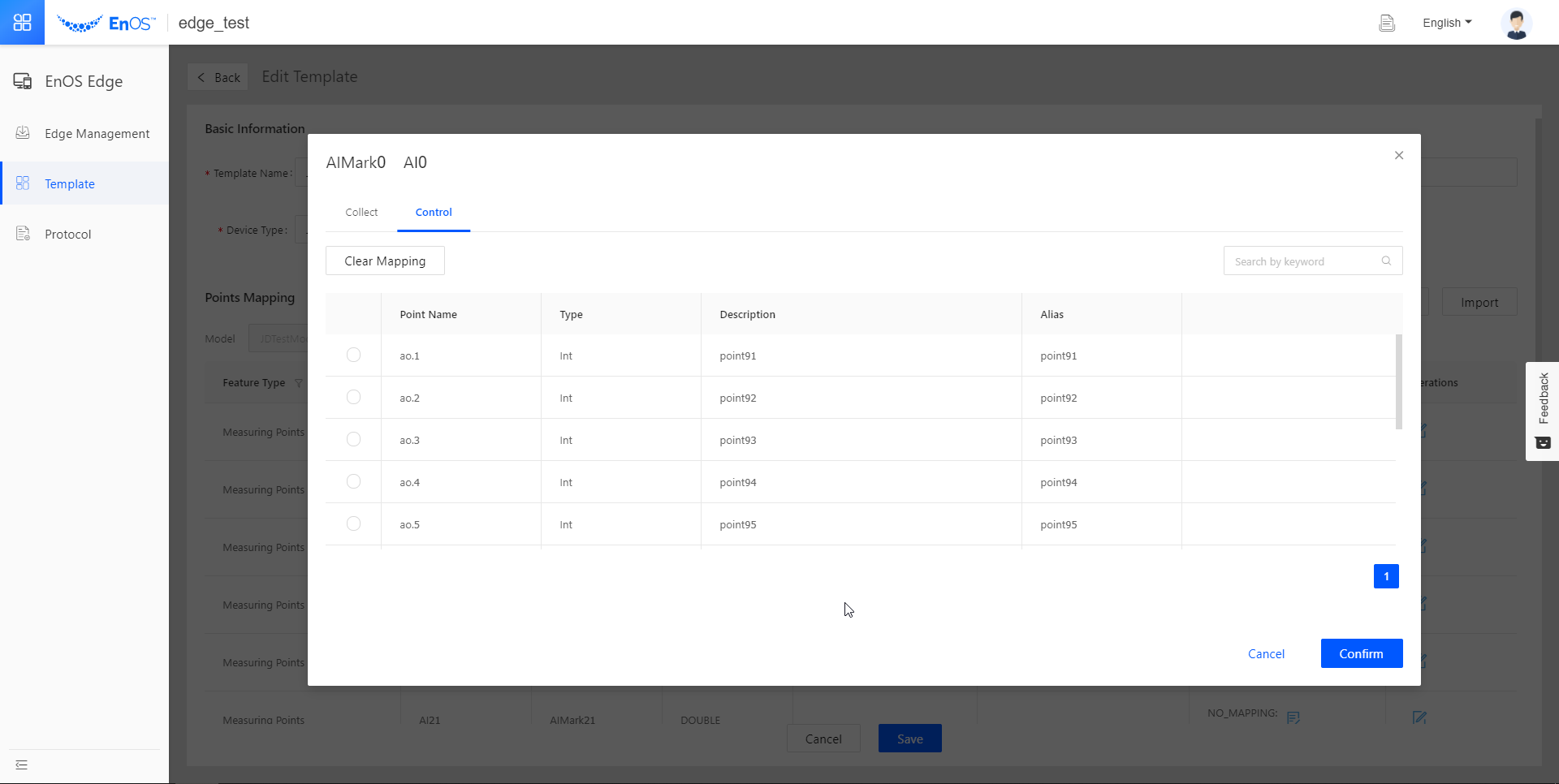Close the AIMark0 dialog
Screen dimensions: 1559x784
1398,156
